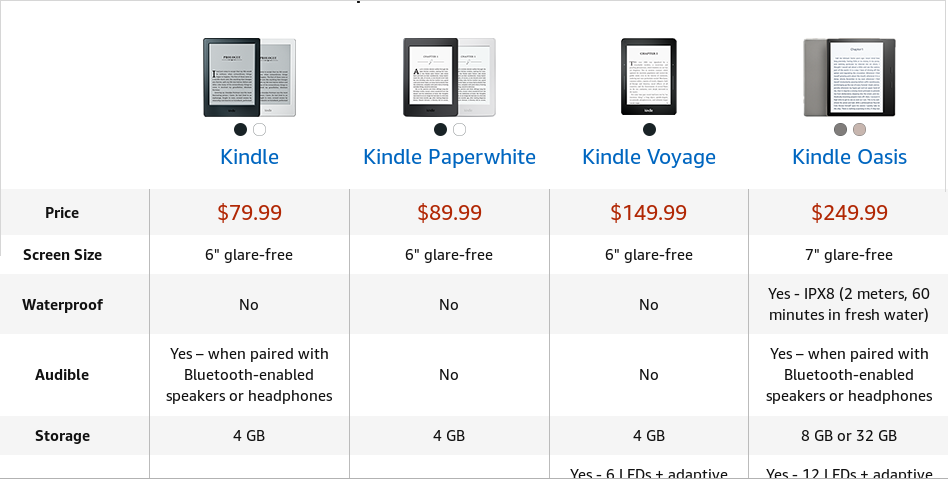
Task: Select the white color swatch under Kindle
Action: coord(259,129)
